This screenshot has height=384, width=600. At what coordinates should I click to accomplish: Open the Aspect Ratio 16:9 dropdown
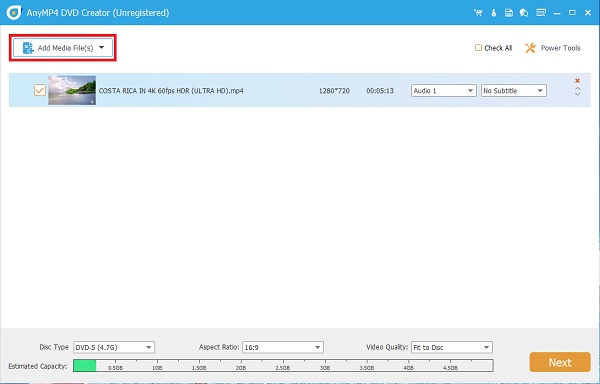283,347
